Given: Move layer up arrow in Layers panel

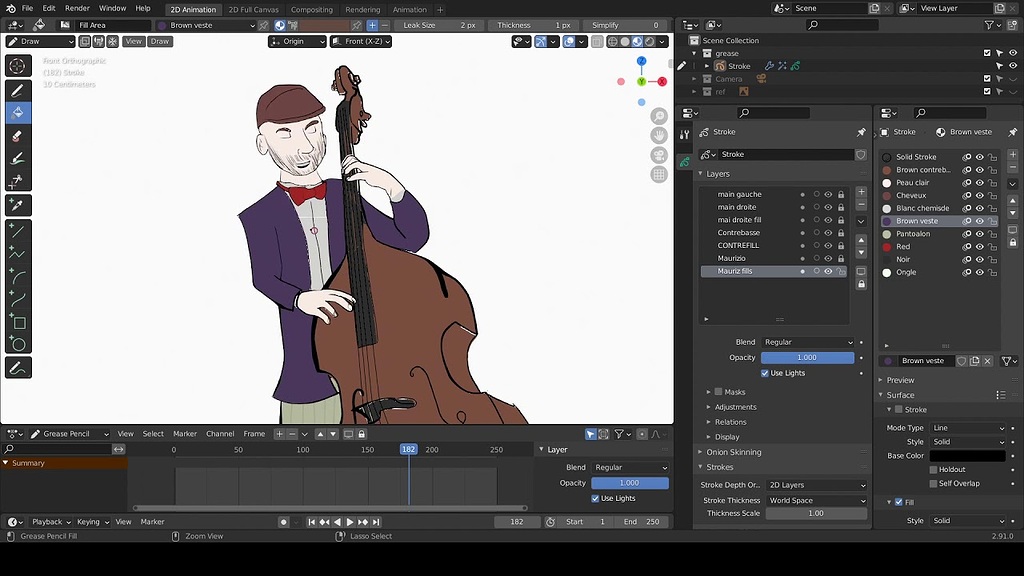Looking at the screenshot, I should (861, 240).
